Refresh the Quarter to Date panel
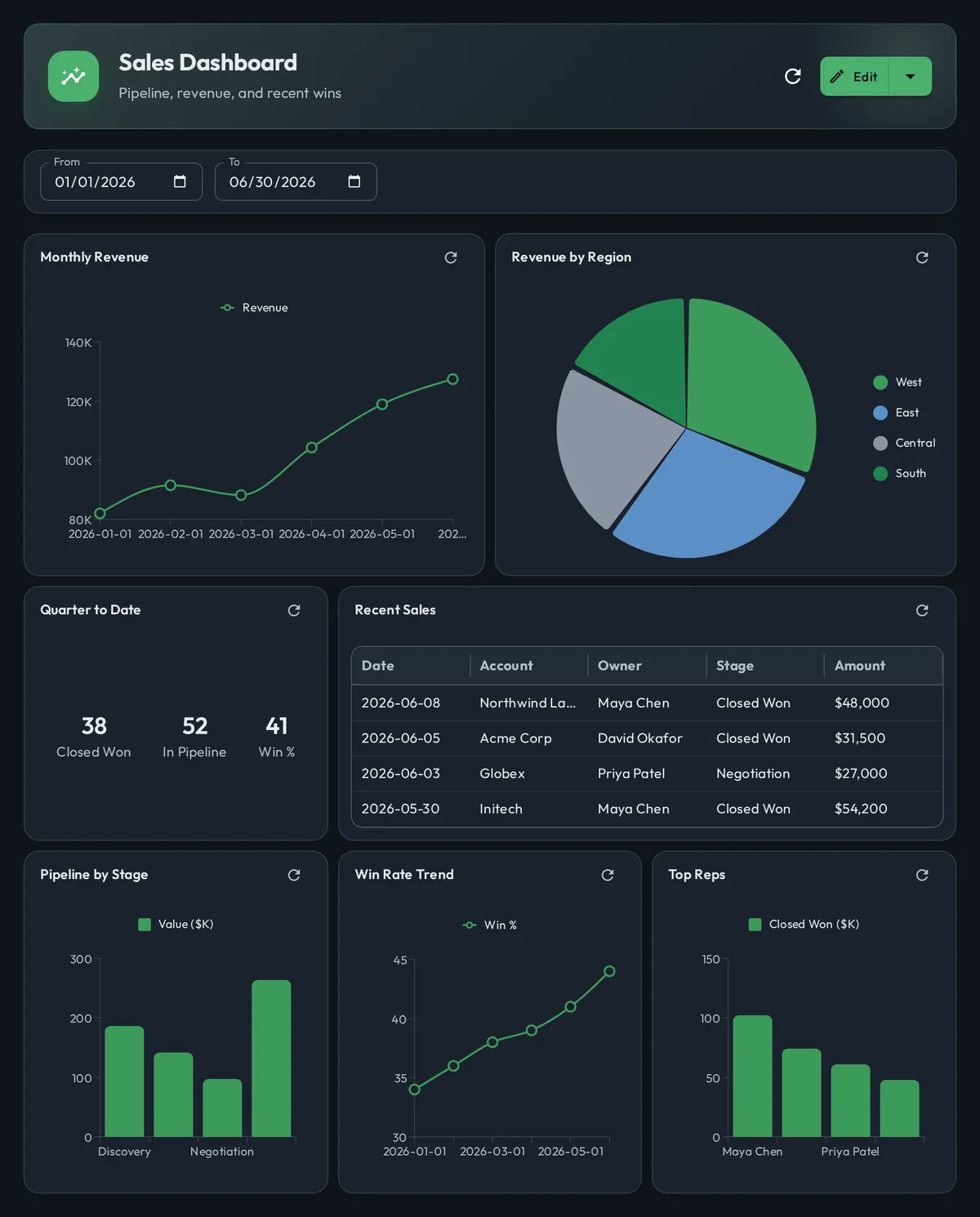Screen dimensions: 980x1217 point(294,610)
